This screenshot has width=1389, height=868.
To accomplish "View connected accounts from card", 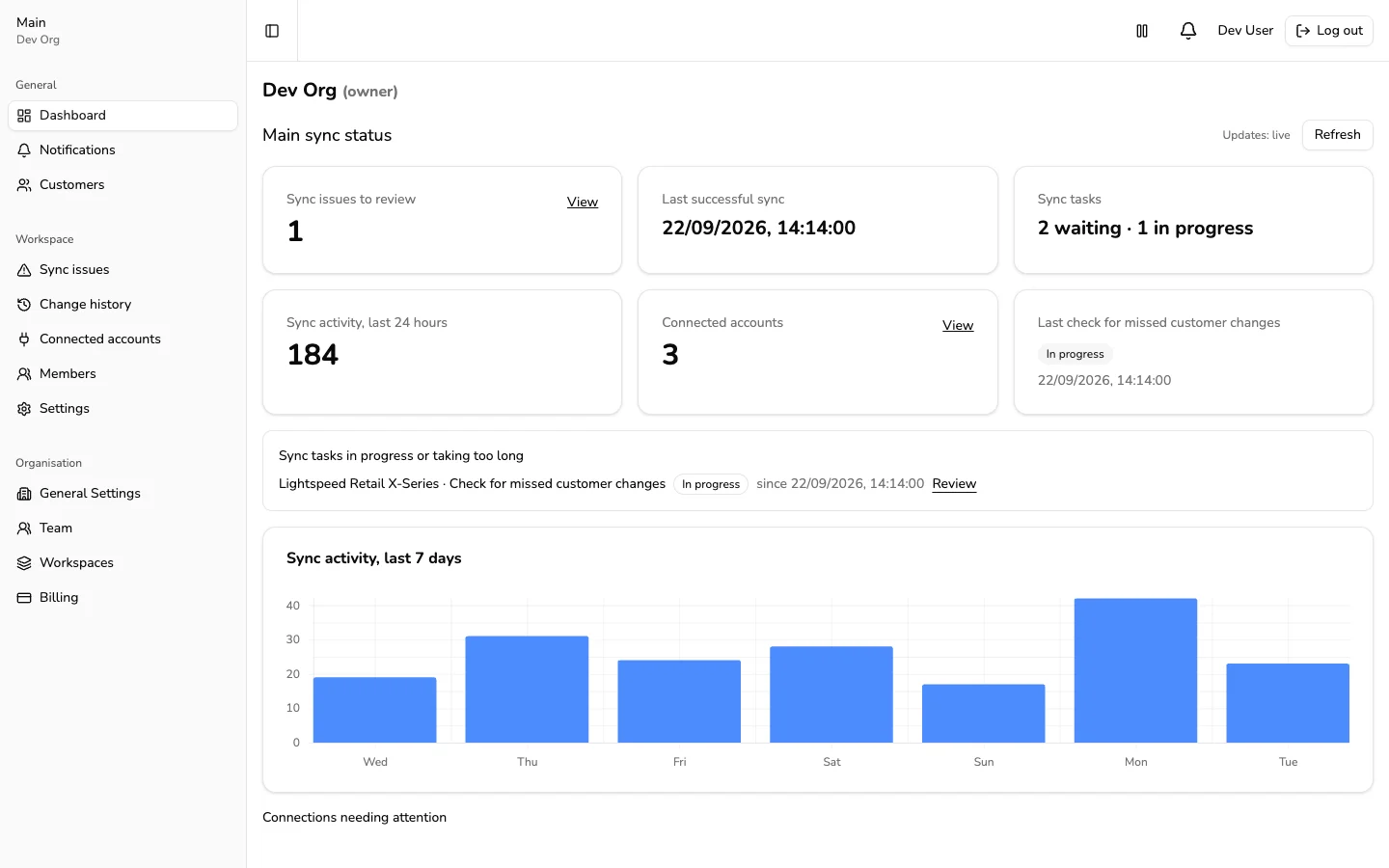I will pos(958,326).
